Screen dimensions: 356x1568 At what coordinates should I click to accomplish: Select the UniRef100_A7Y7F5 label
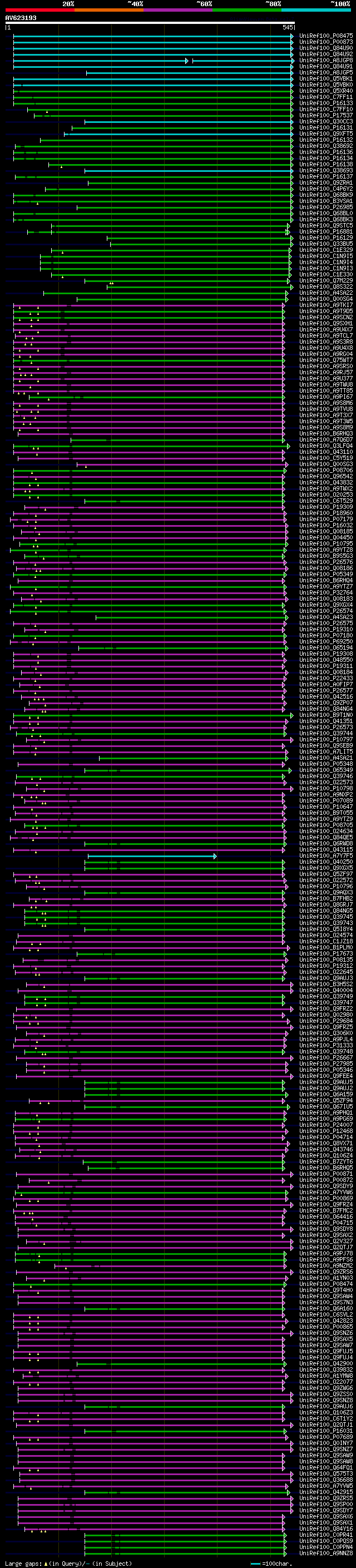click(325, 856)
